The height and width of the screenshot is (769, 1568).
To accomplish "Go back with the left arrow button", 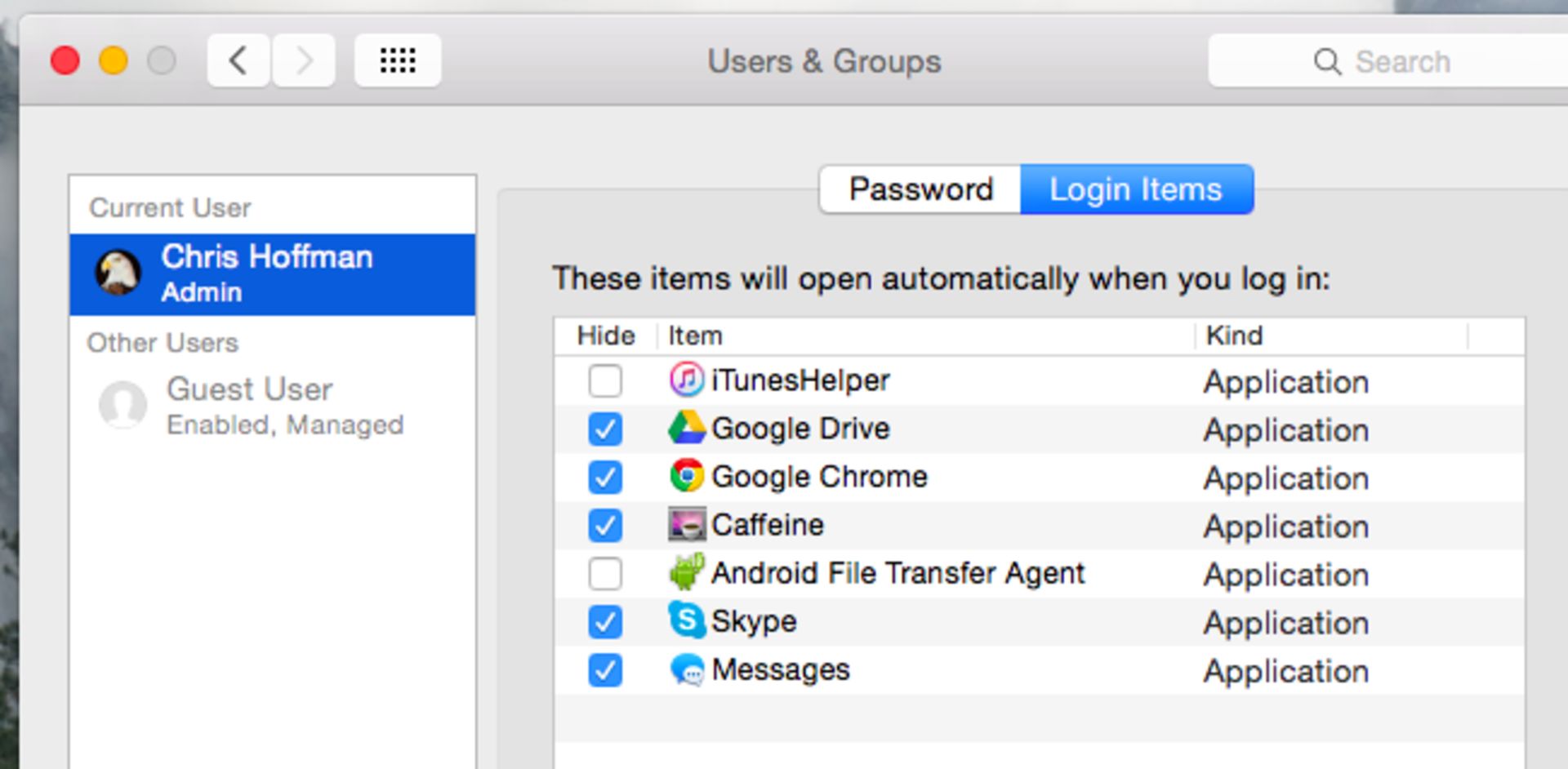I will click(238, 60).
